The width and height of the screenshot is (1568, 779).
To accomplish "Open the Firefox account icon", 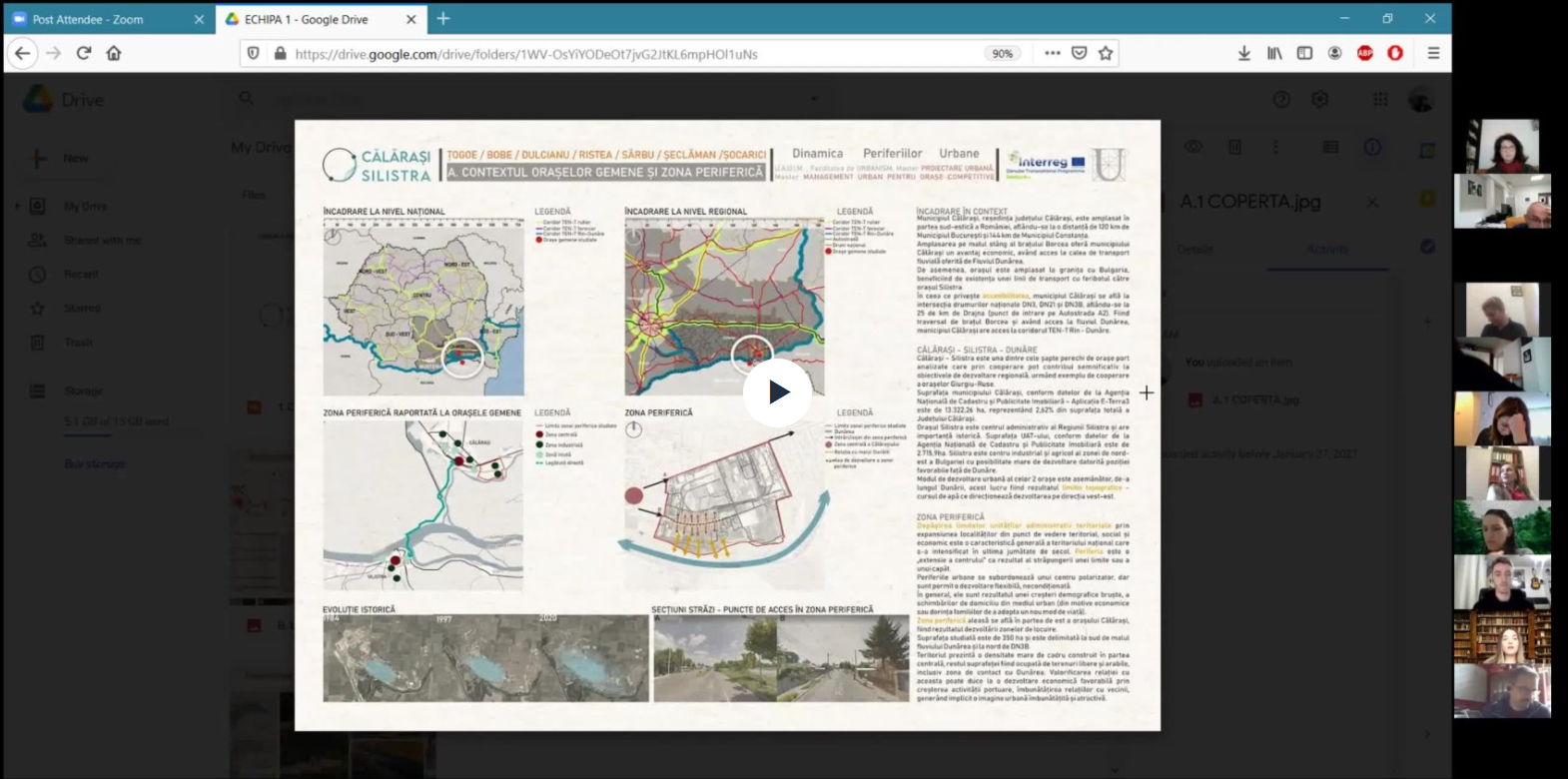I will pos(1334,54).
